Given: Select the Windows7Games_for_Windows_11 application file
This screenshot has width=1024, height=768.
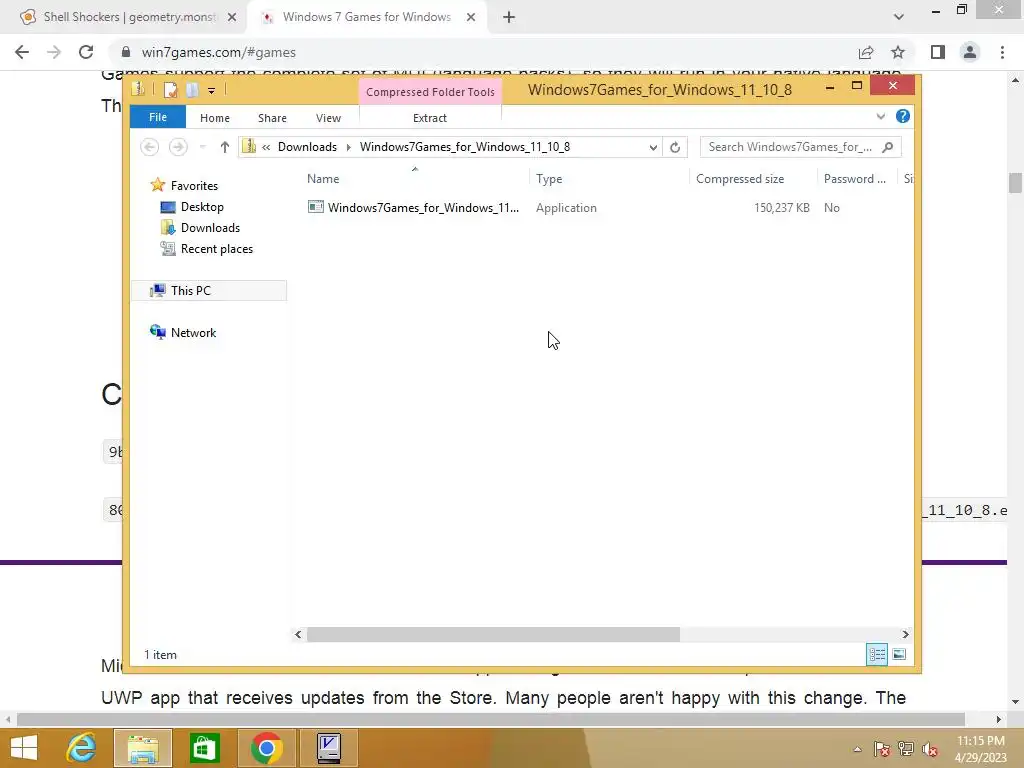Looking at the screenshot, I should click(x=423, y=208).
